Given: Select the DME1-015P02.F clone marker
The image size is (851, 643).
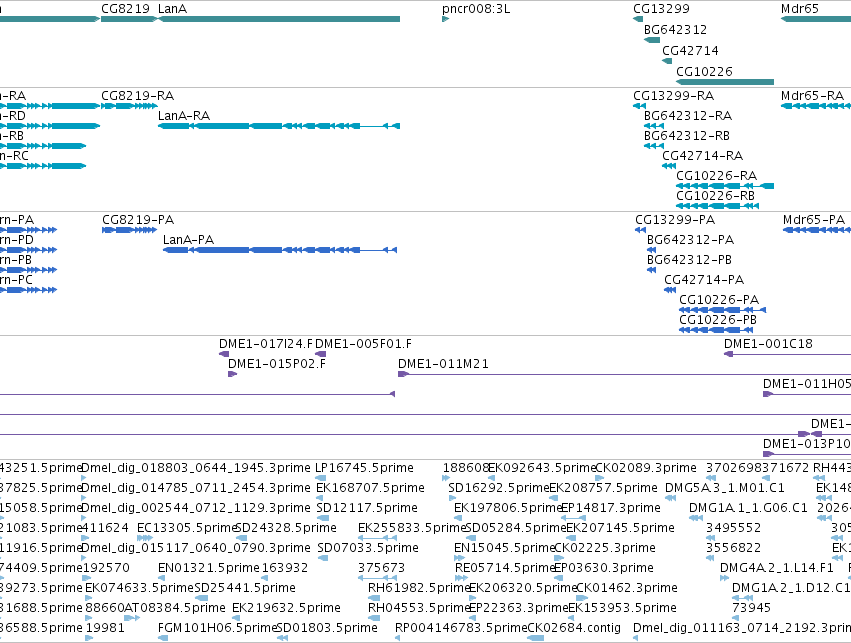Looking at the screenshot, I should click(232, 374).
